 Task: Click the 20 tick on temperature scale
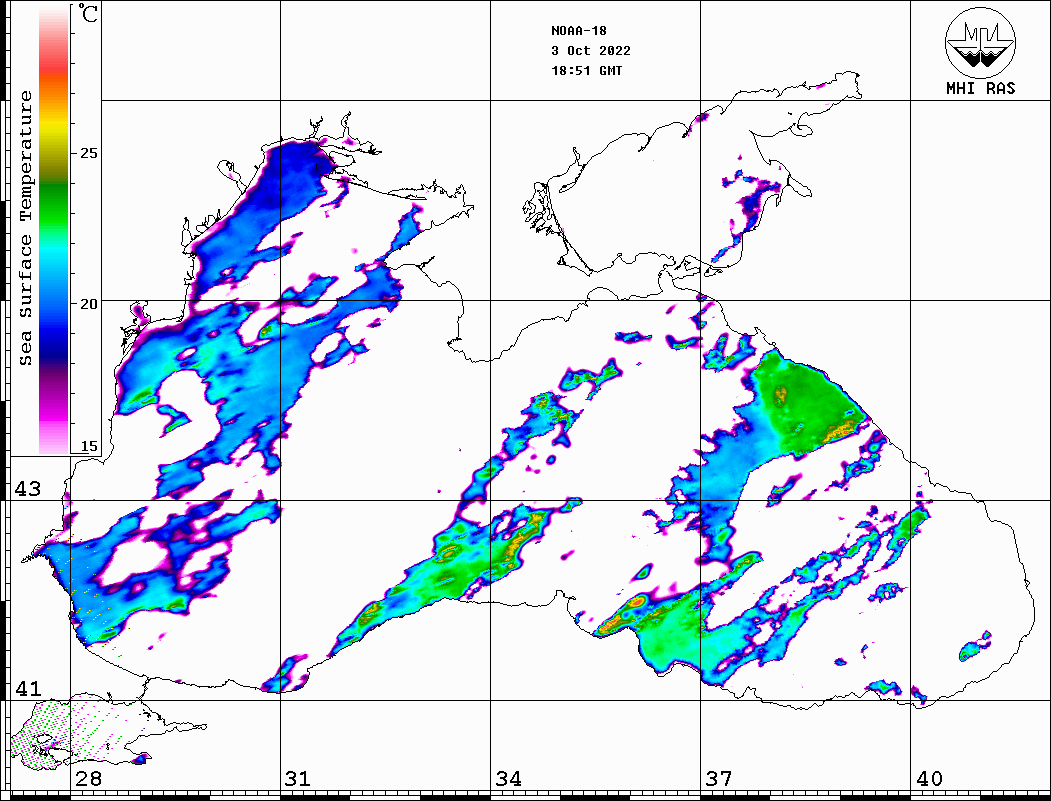pyautogui.click(x=88, y=304)
